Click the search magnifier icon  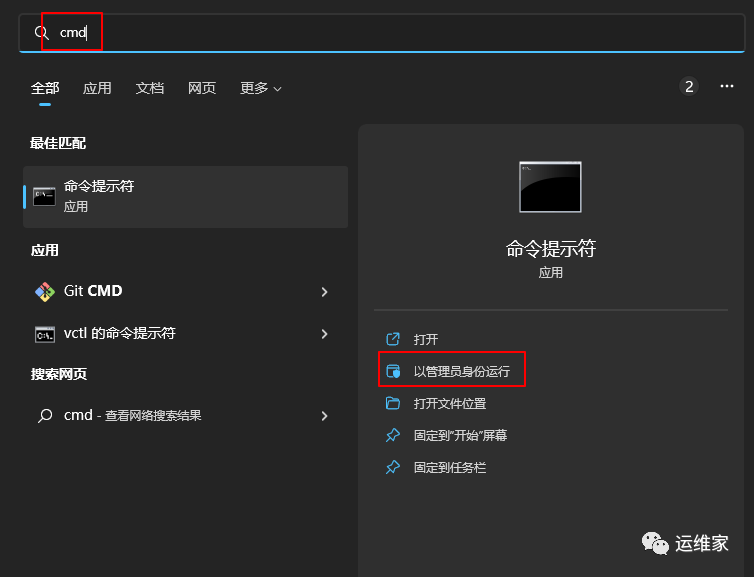42,33
